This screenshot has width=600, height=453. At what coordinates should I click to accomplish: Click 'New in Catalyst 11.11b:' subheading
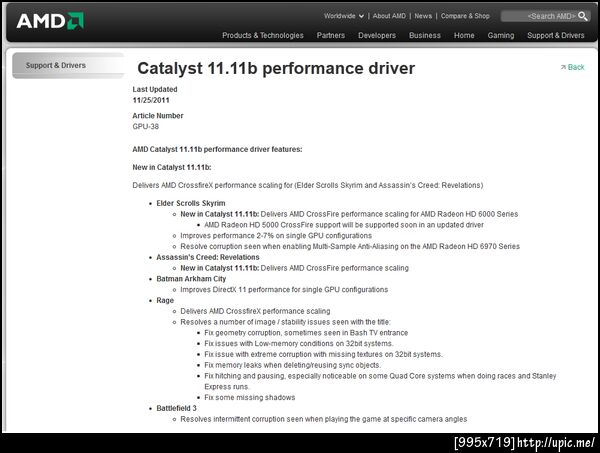(x=171, y=167)
